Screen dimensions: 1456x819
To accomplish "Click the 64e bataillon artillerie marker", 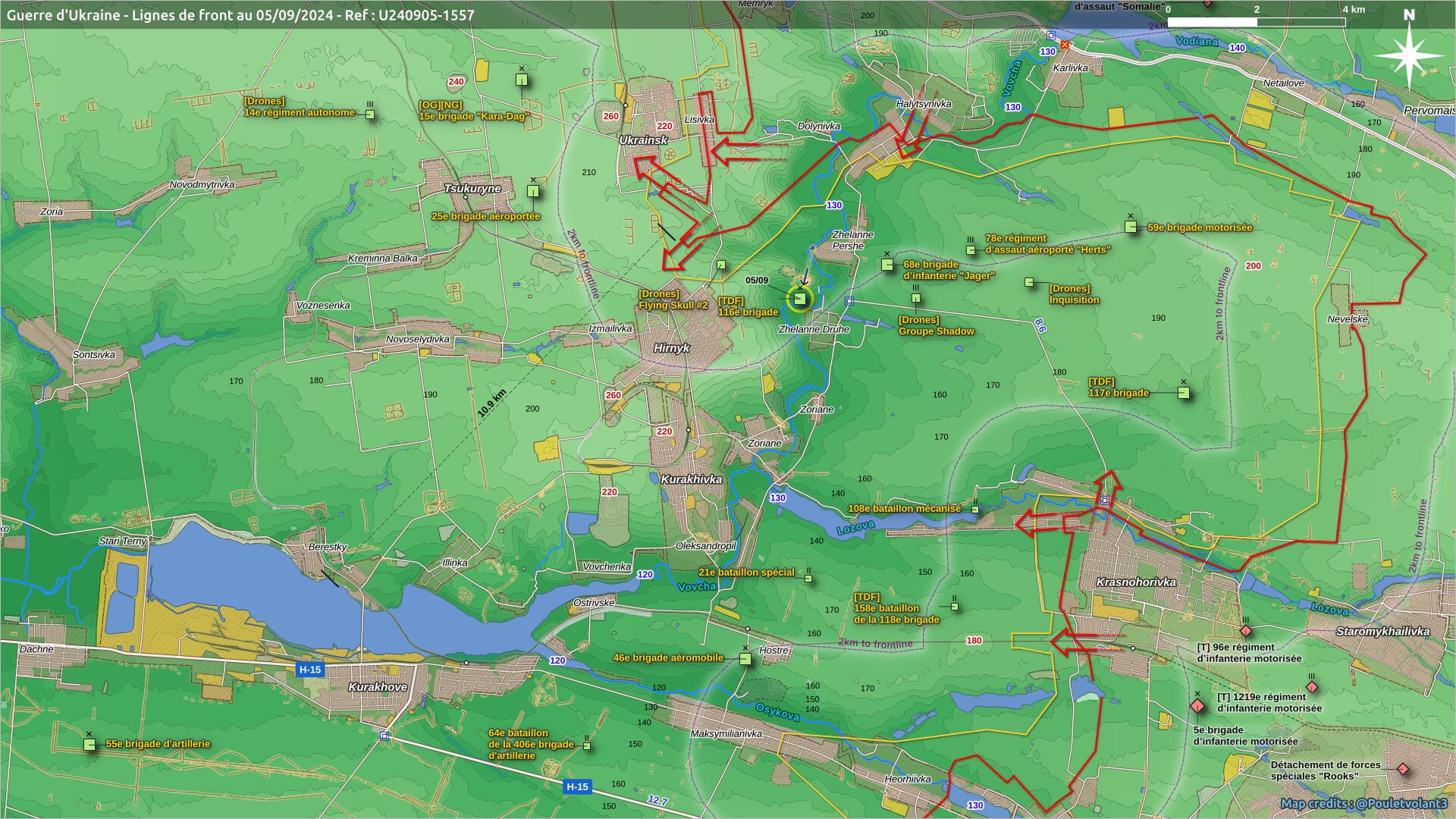I will (587, 745).
